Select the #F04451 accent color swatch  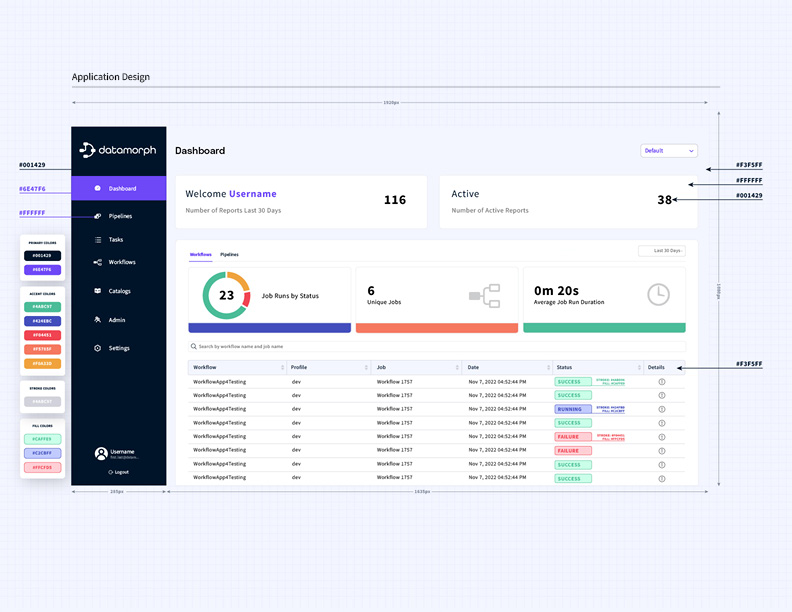tap(42, 335)
